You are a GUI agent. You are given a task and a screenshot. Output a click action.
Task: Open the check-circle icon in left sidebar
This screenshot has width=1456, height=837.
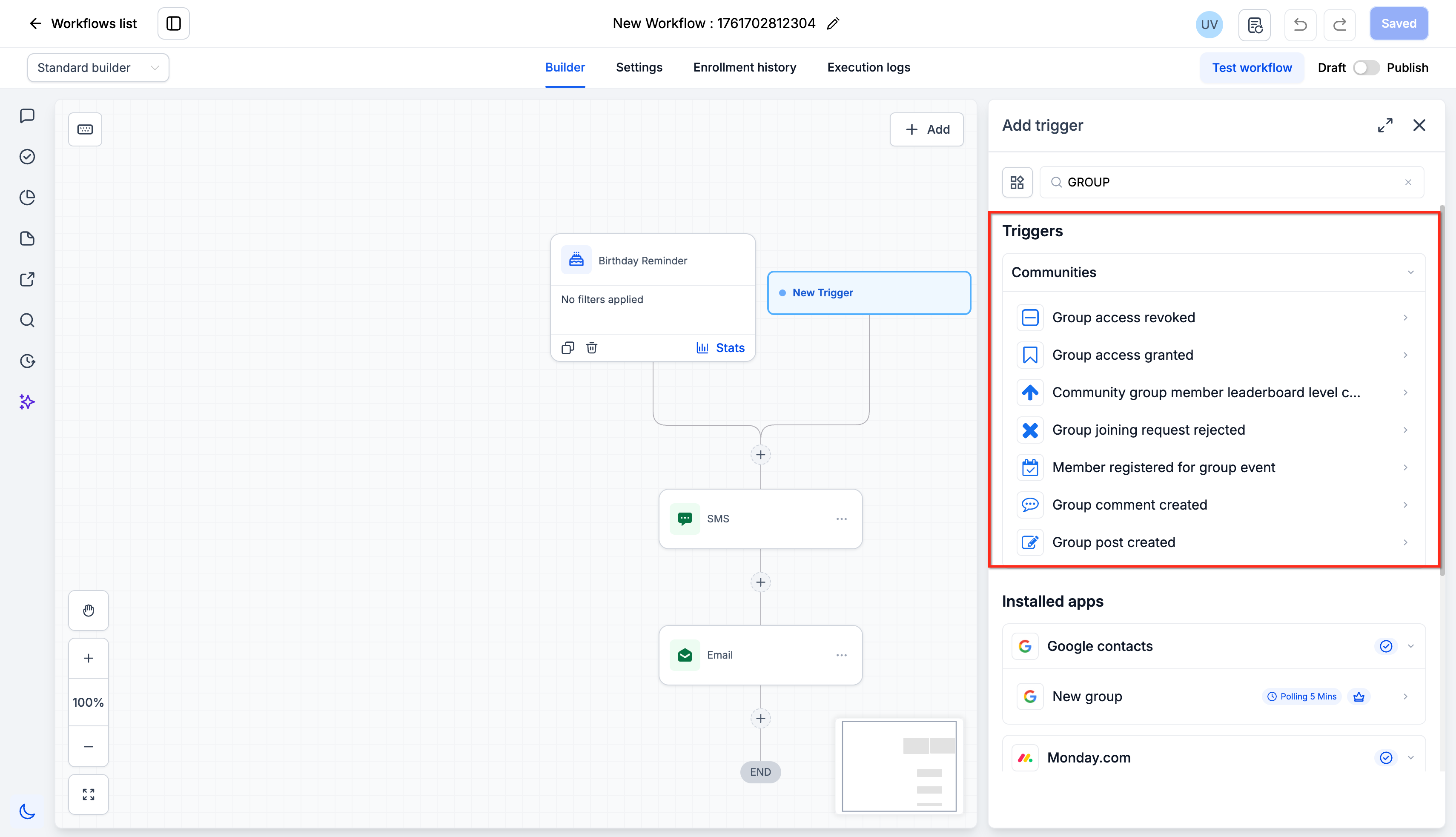coord(27,156)
